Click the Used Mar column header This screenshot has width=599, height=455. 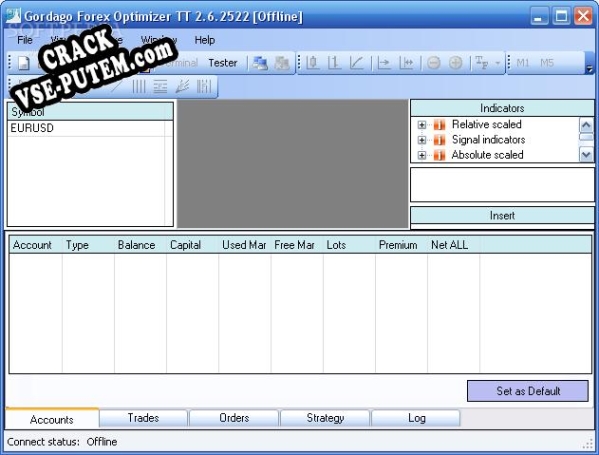pyautogui.click(x=245, y=245)
